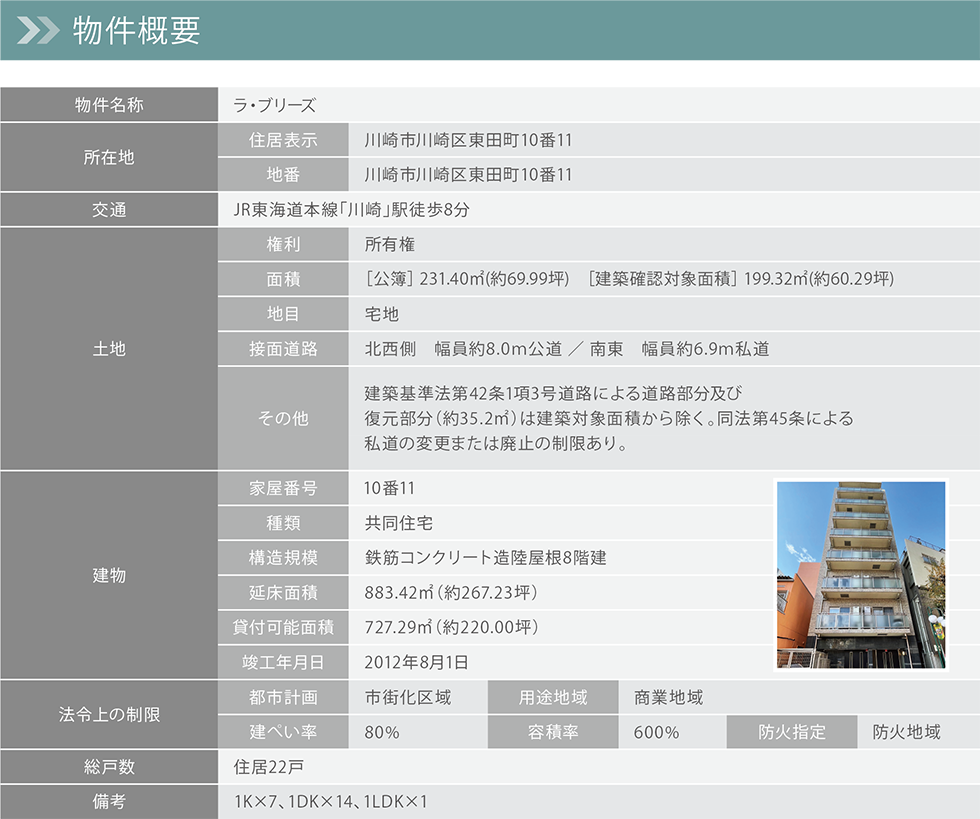Open the building photo thumbnail

861,574
